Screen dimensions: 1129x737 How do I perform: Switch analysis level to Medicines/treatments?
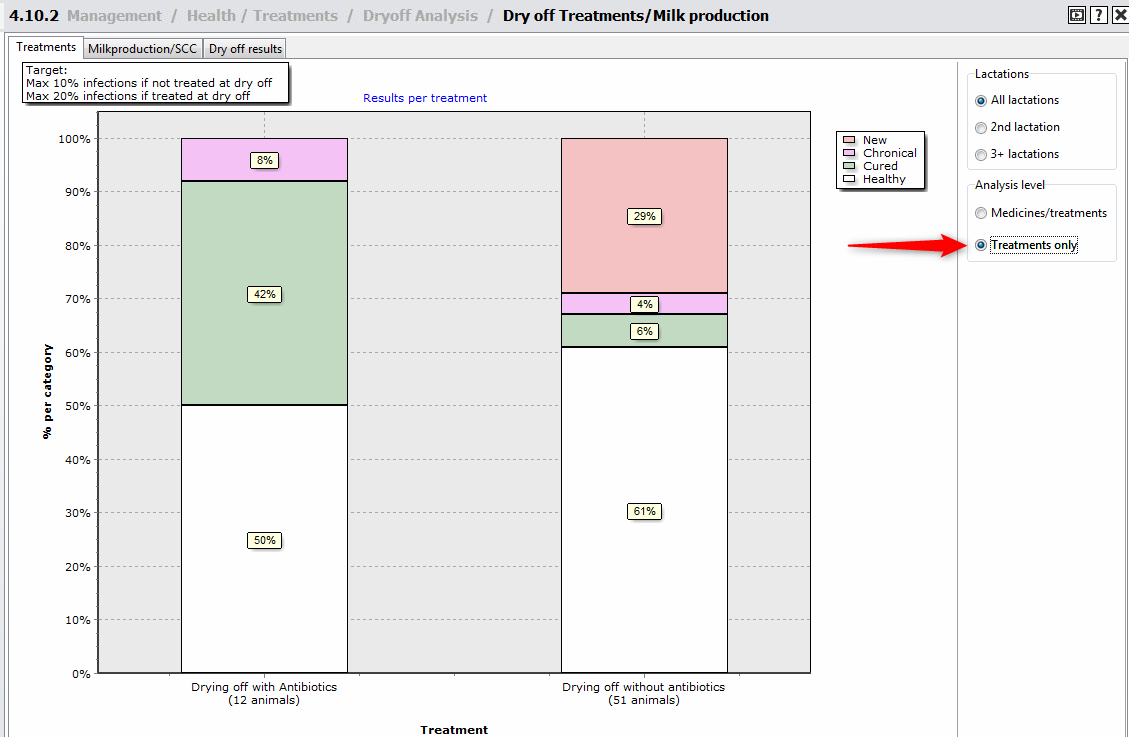981,213
